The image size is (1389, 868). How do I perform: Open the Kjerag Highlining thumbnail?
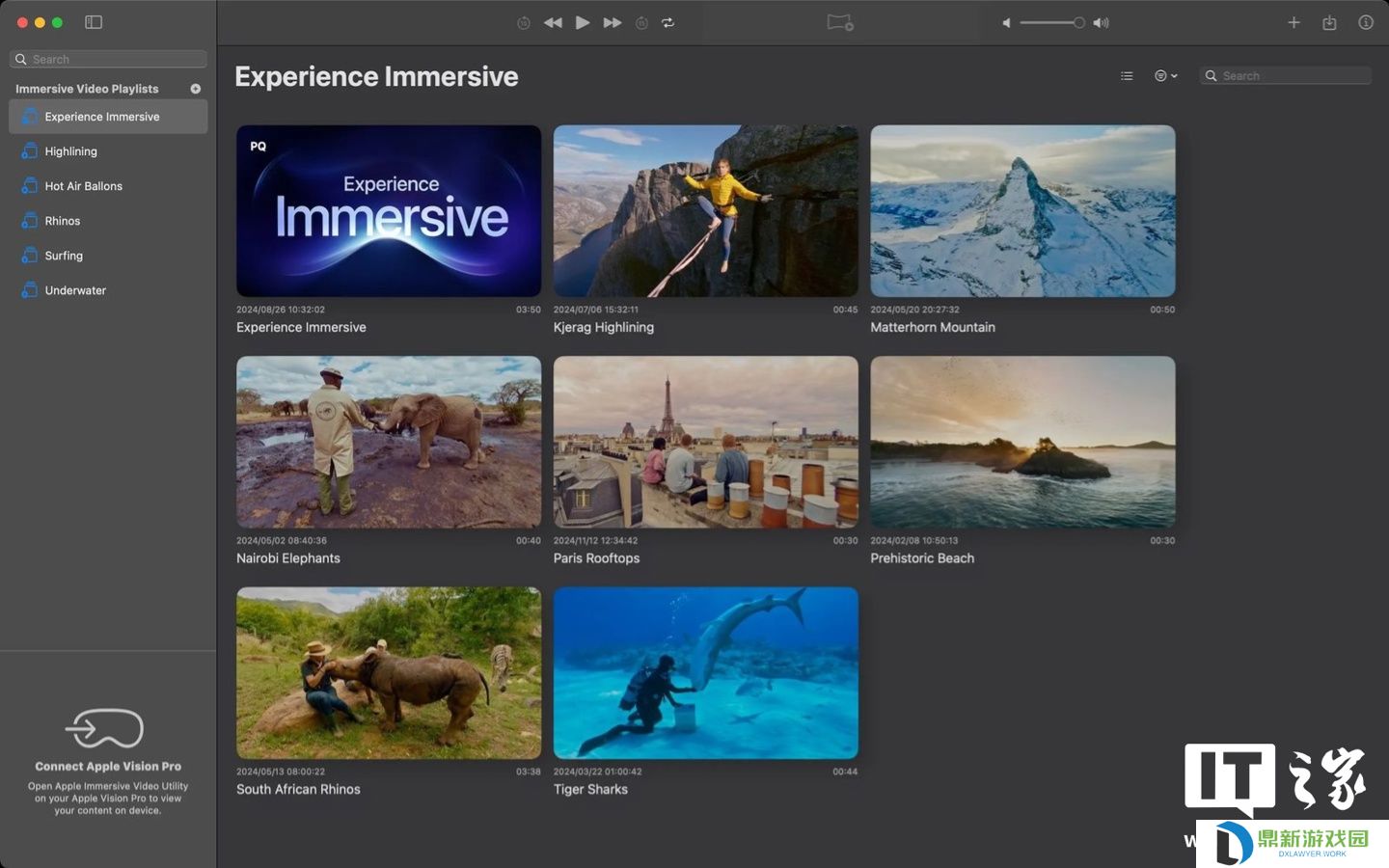[x=705, y=210]
